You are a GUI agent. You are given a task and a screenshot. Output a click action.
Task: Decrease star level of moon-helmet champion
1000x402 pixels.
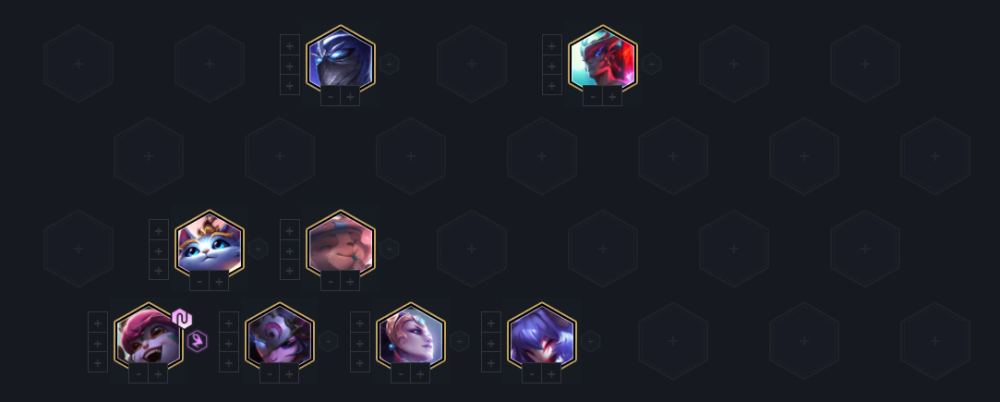270,373
